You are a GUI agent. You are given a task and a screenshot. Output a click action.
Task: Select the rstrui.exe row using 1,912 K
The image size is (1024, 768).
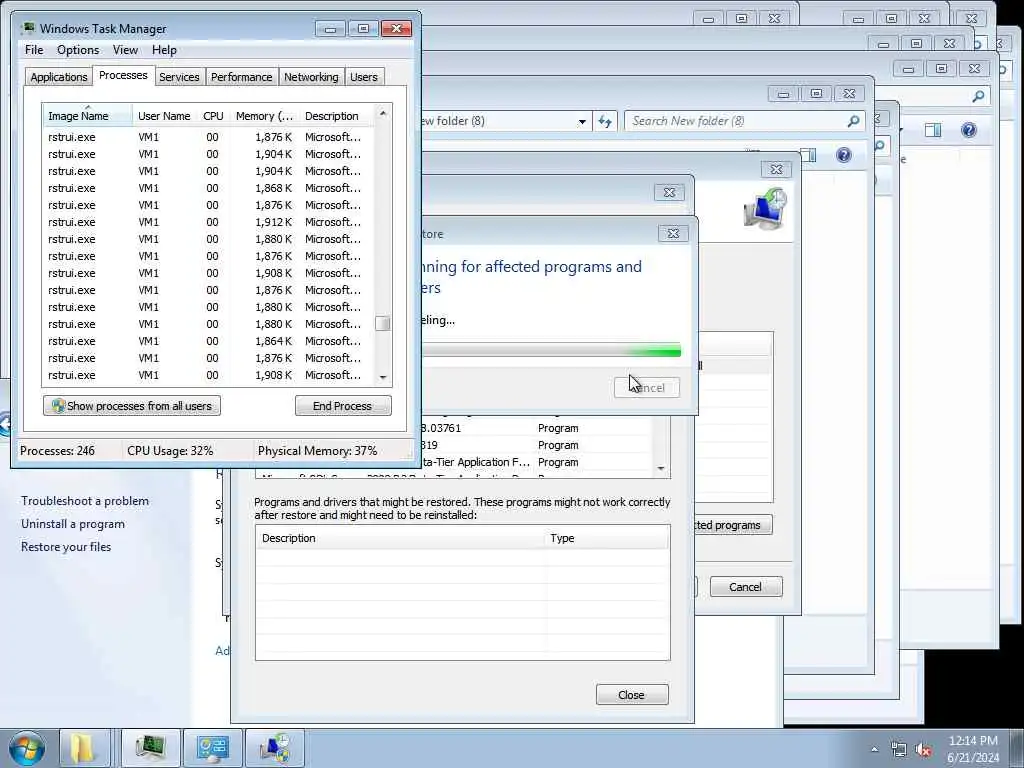coord(208,222)
